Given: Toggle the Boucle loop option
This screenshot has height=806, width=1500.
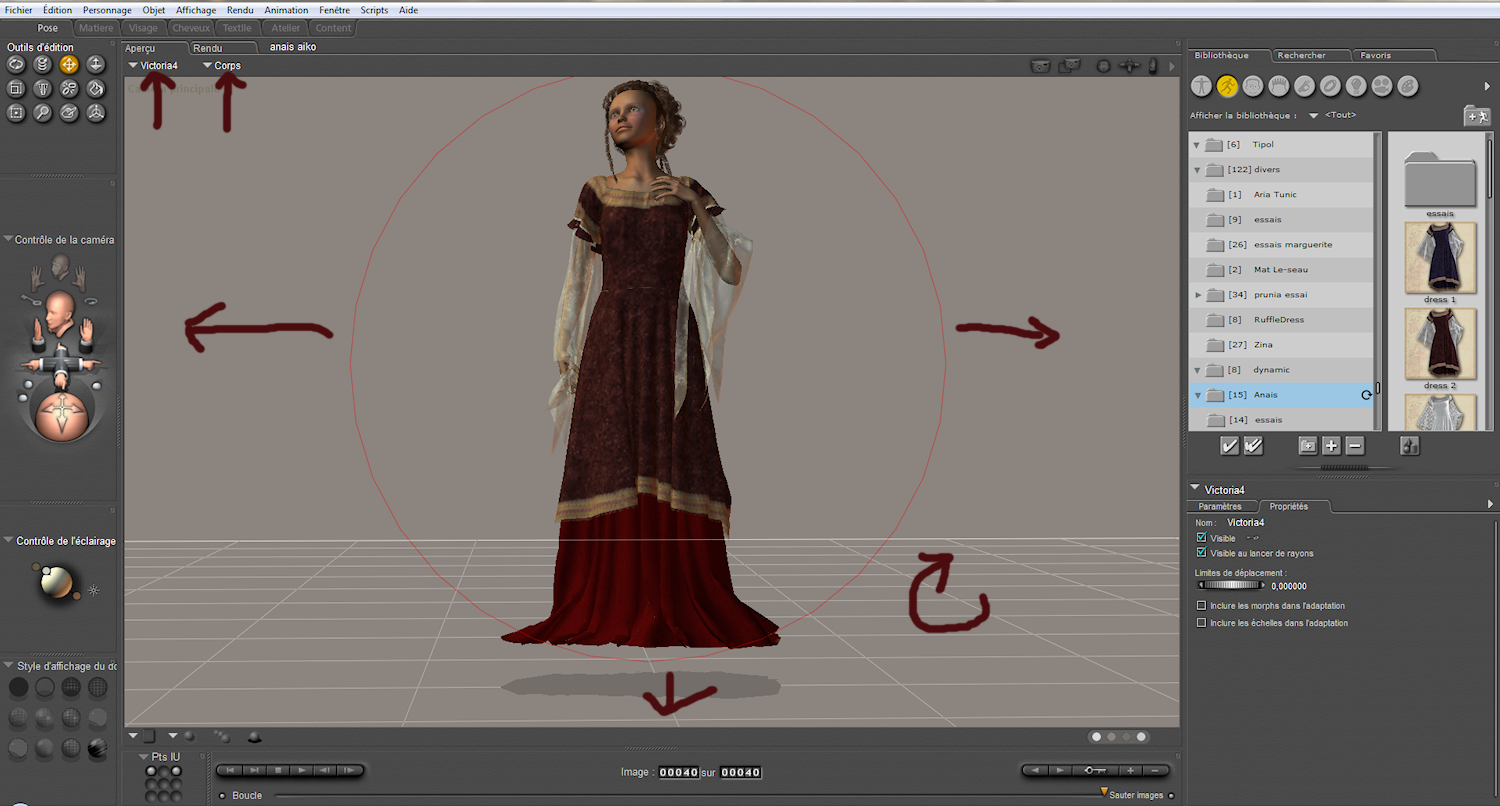Looking at the screenshot, I should (x=222, y=796).
